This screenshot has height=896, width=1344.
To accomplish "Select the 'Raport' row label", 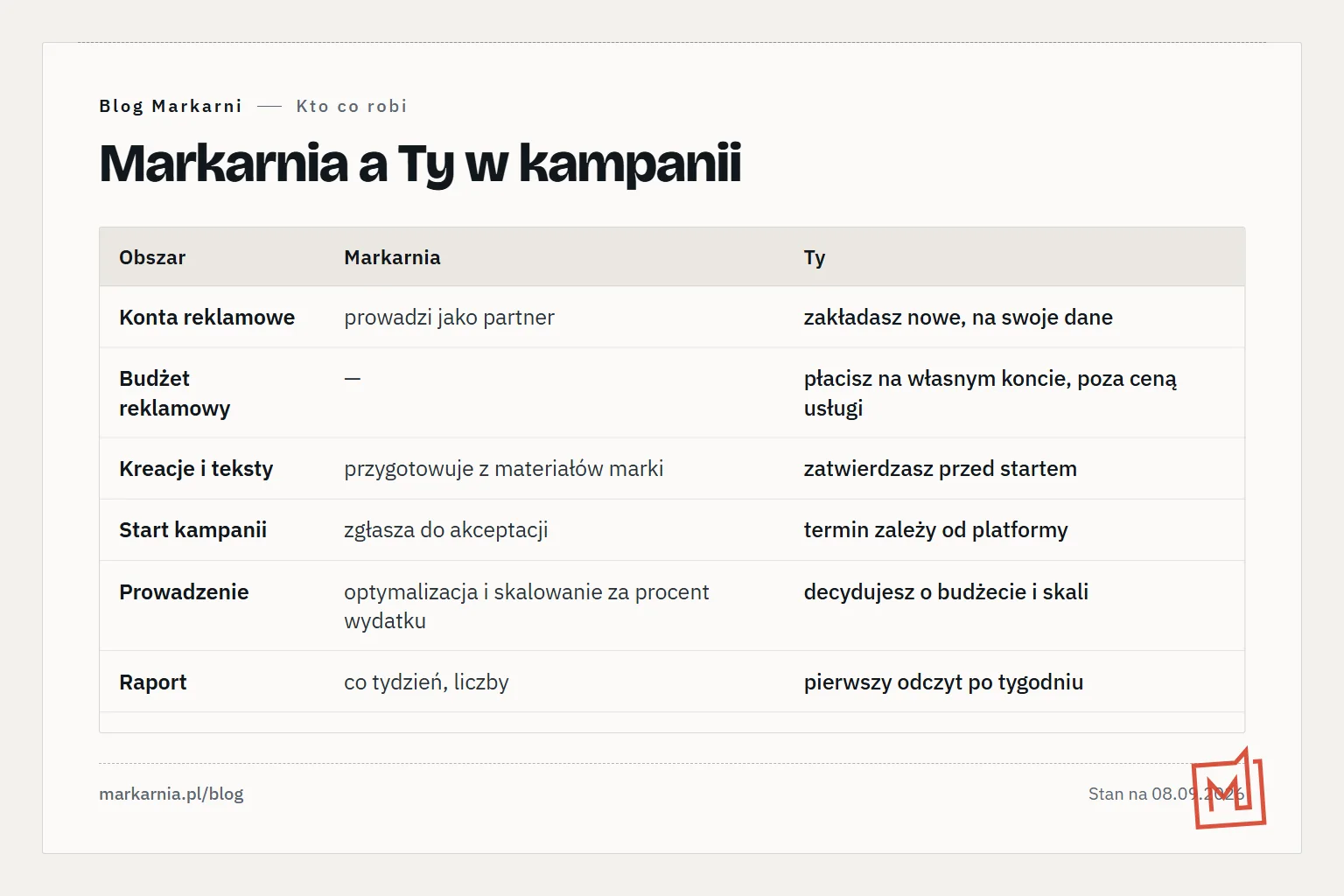I will point(153,682).
